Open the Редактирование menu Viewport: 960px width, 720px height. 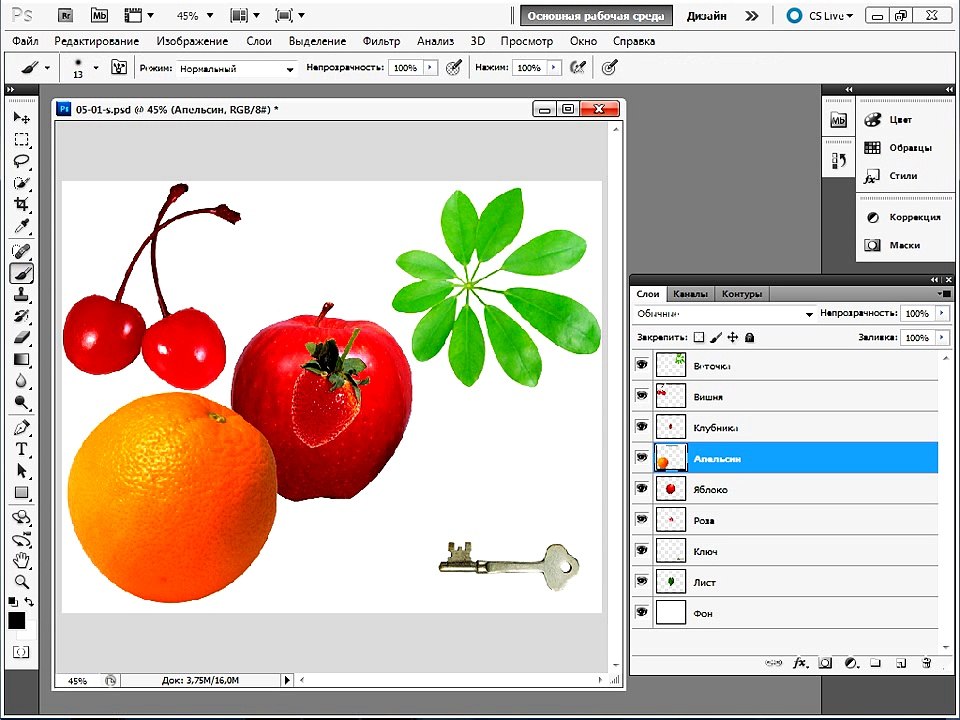[x=97, y=41]
